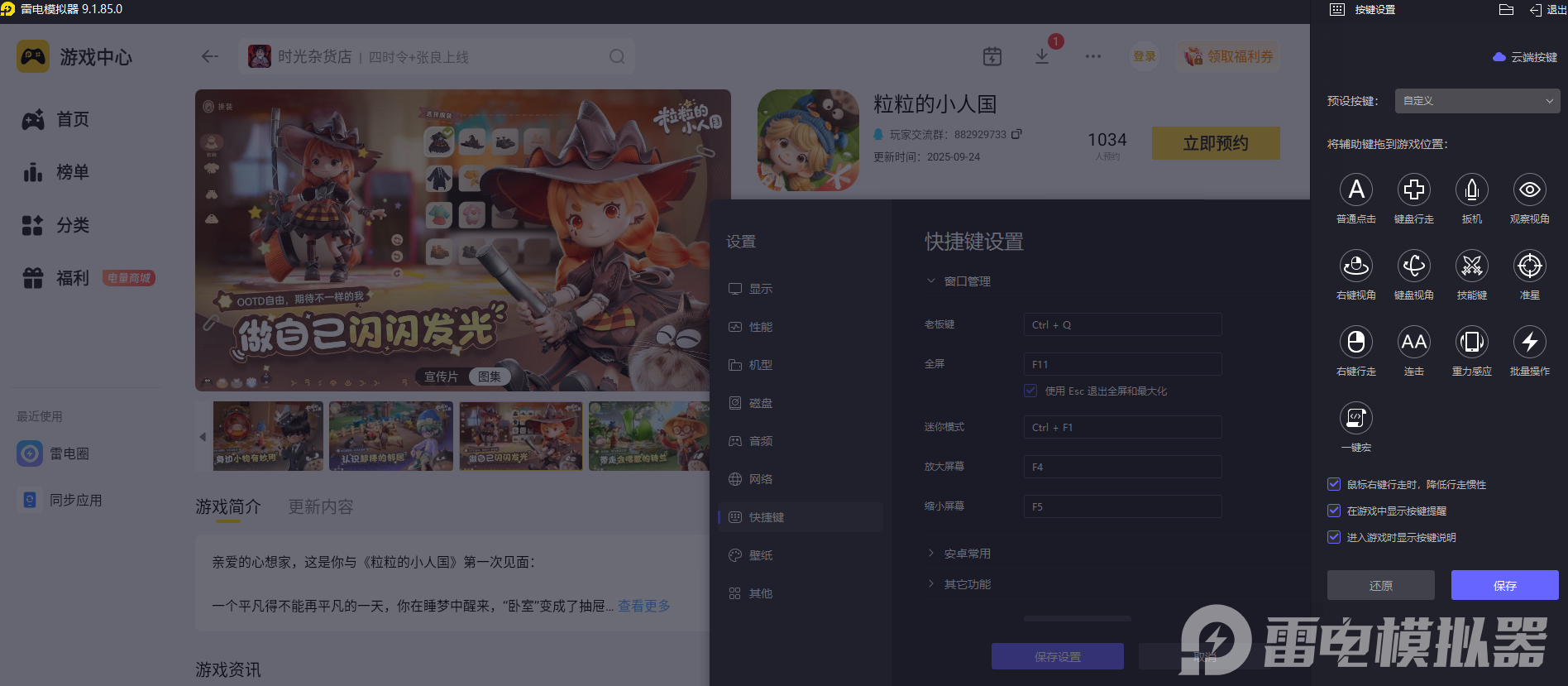Open 福利 benefits in sidebar
Viewport: 1568px width, 686px height.
pyautogui.click(x=56, y=278)
